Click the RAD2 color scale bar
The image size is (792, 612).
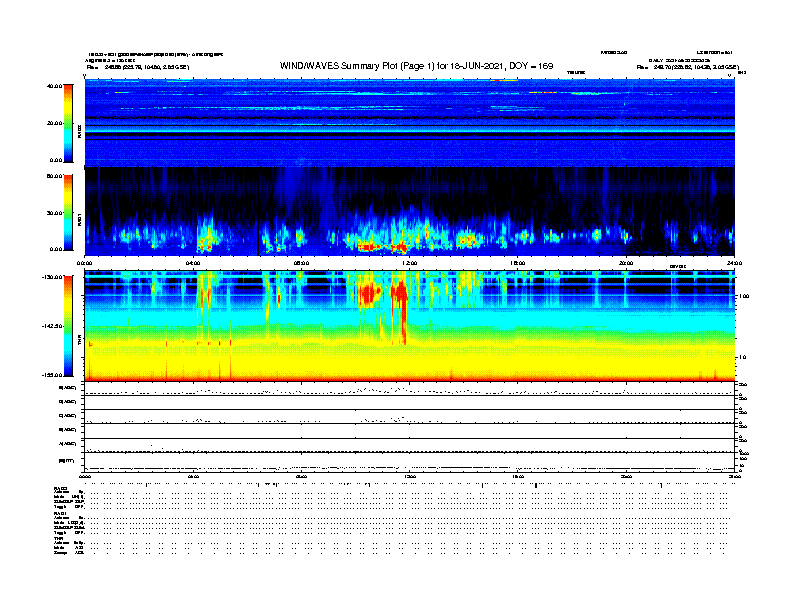tap(68, 123)
